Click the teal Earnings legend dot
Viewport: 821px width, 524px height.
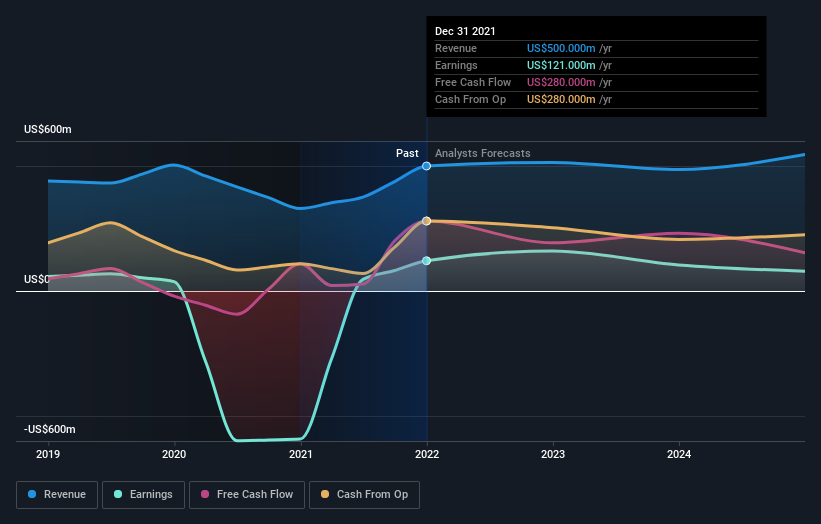point(118,494)
